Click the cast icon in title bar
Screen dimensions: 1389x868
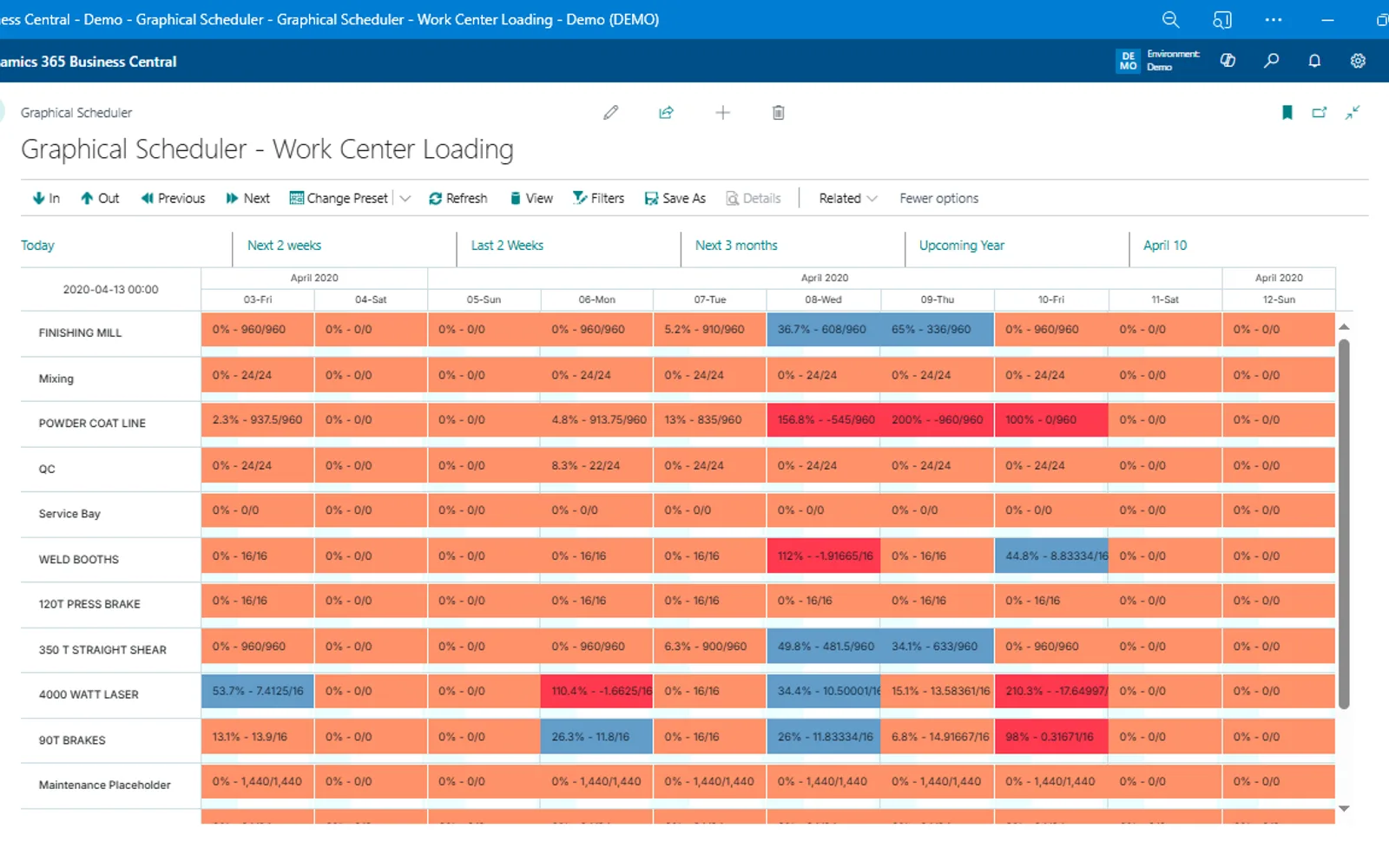click(1221, 19)
